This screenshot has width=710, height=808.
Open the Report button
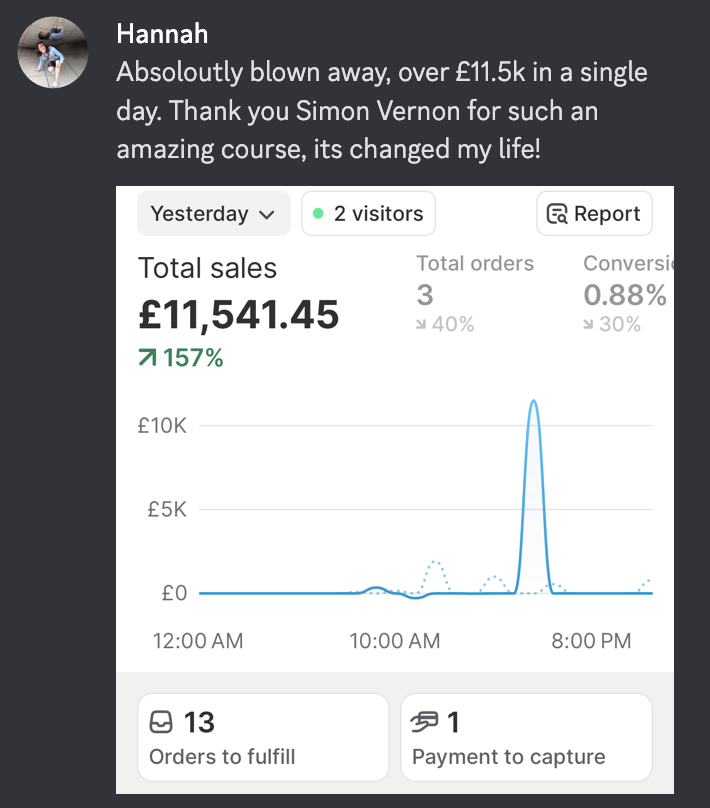pyautogui.click(x=594, y=213)
